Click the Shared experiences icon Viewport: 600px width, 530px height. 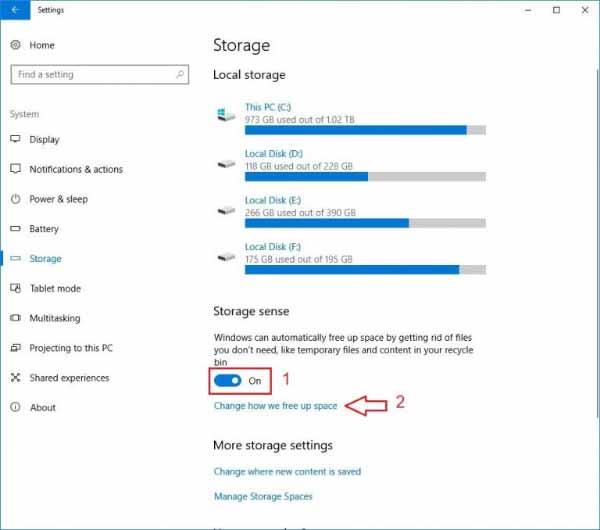tap(15, 378)
